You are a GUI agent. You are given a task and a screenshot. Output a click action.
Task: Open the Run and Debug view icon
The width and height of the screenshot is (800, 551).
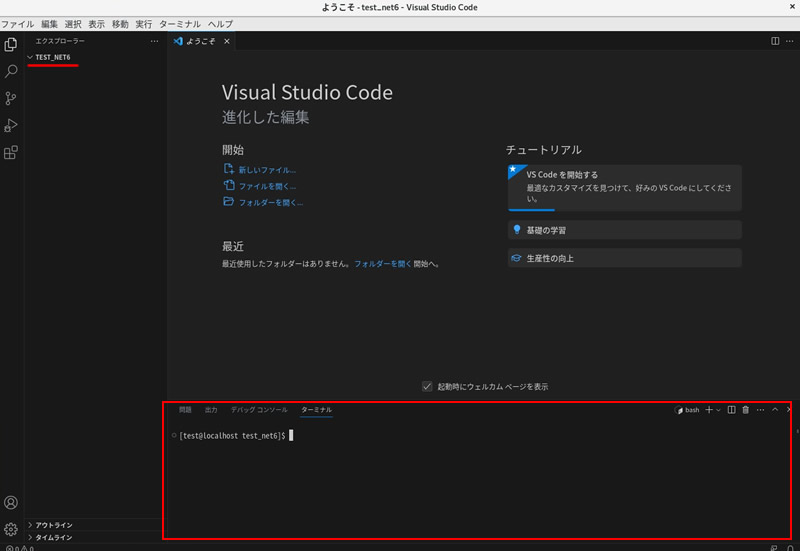coord(11,125)
